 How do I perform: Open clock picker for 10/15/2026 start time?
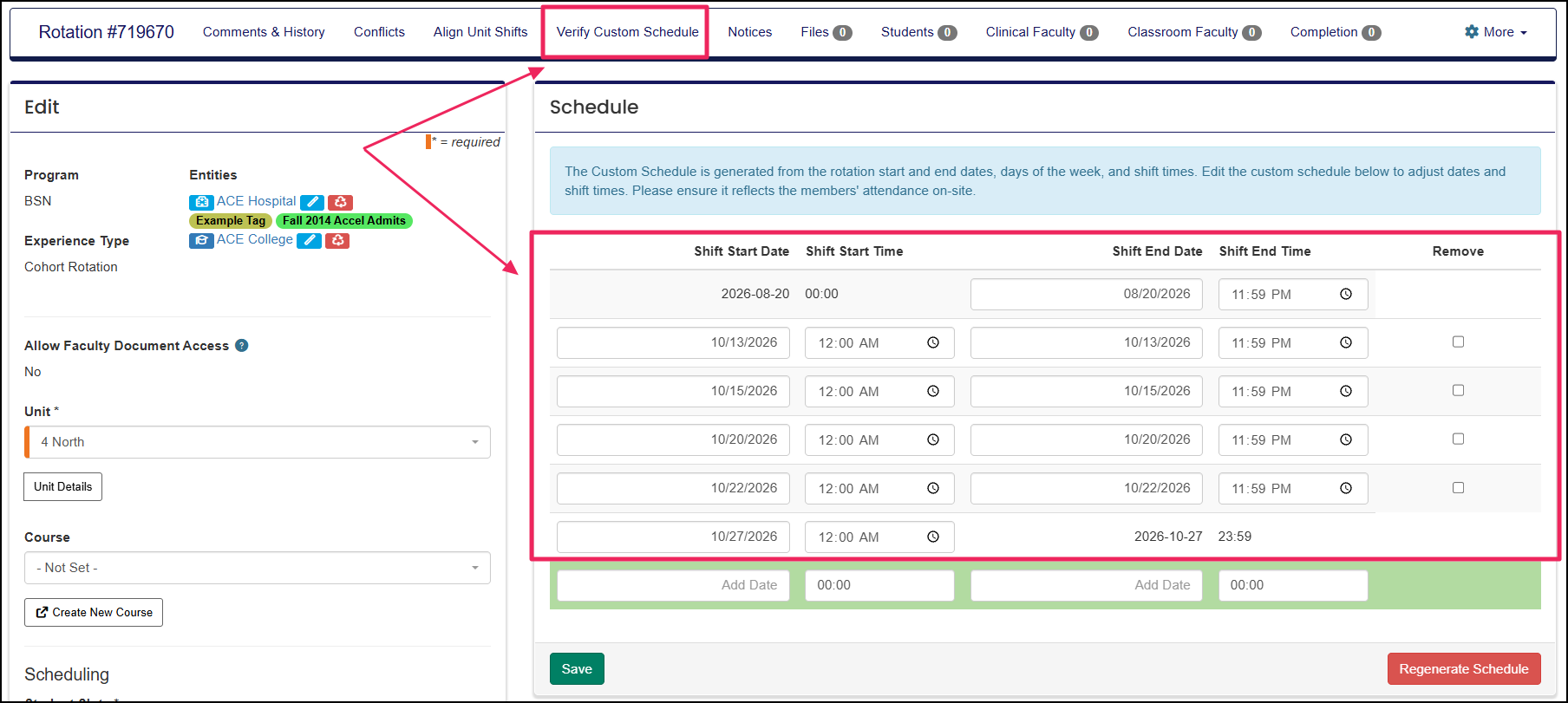click(x=933, y=391)
